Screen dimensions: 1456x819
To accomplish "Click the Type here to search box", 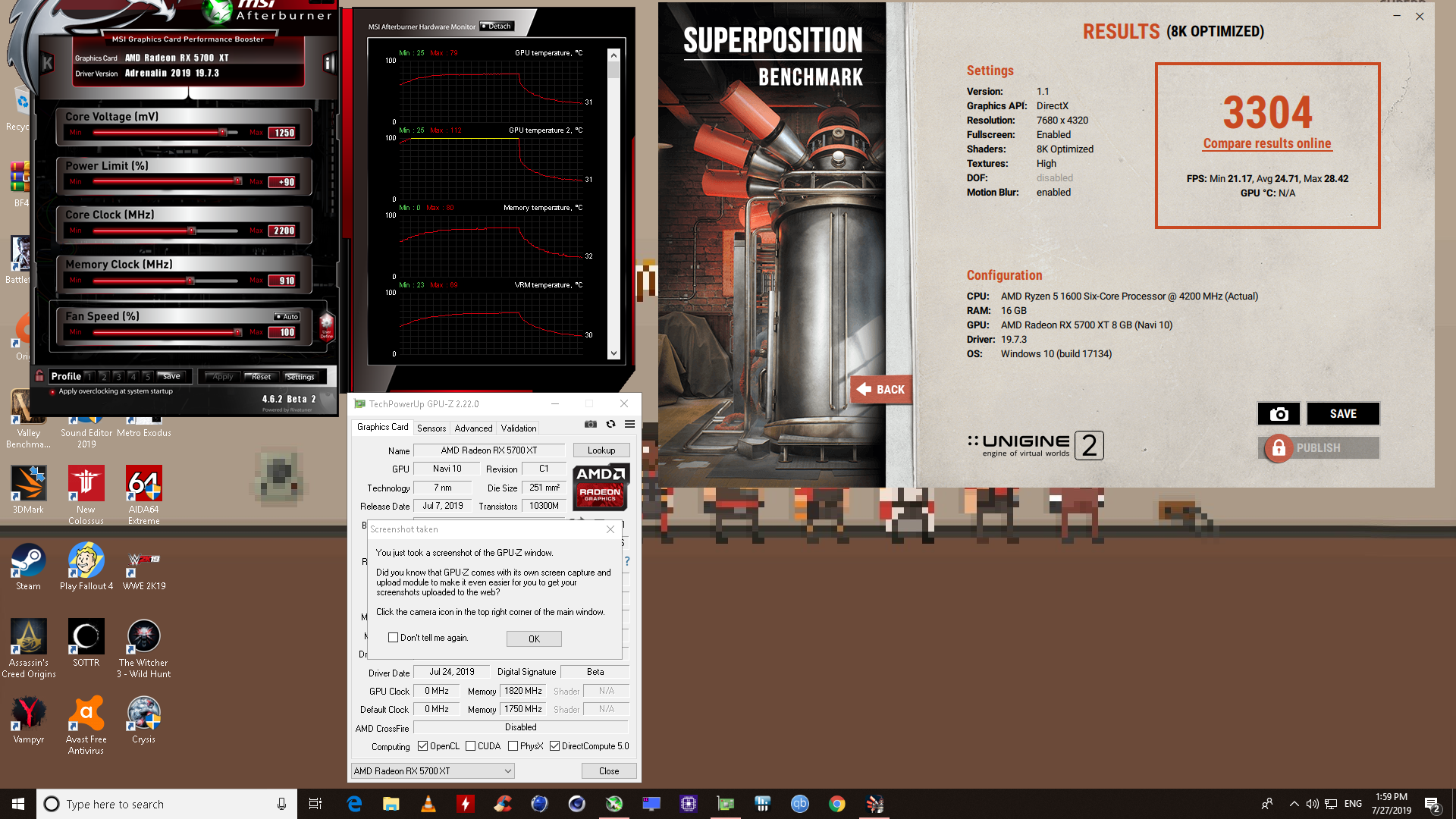I will [165, 804].
